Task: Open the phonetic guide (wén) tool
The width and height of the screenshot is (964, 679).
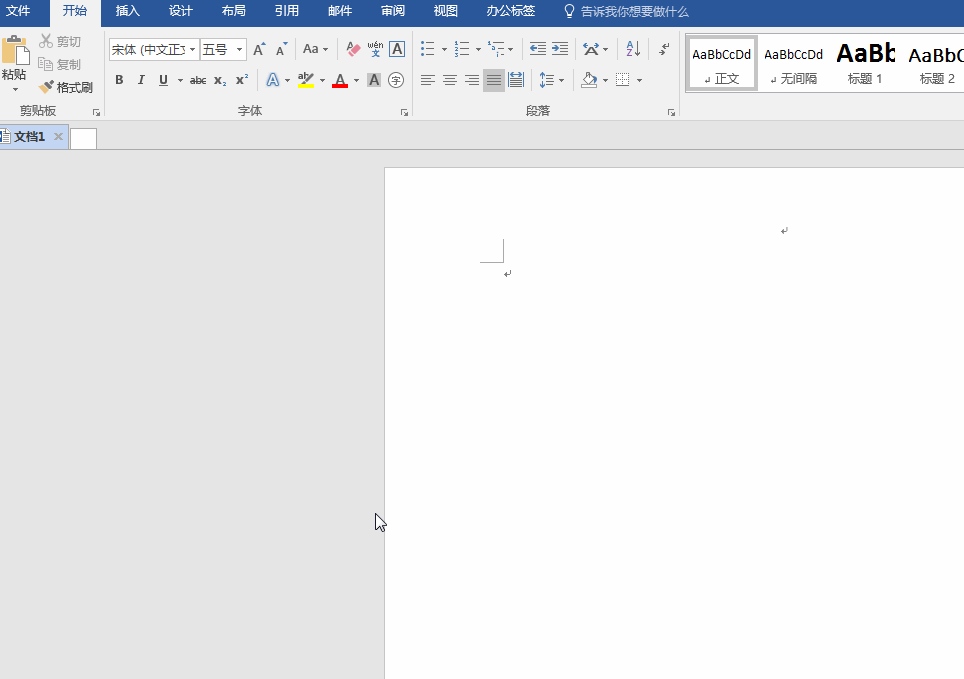Action: [x=375, y=49]
